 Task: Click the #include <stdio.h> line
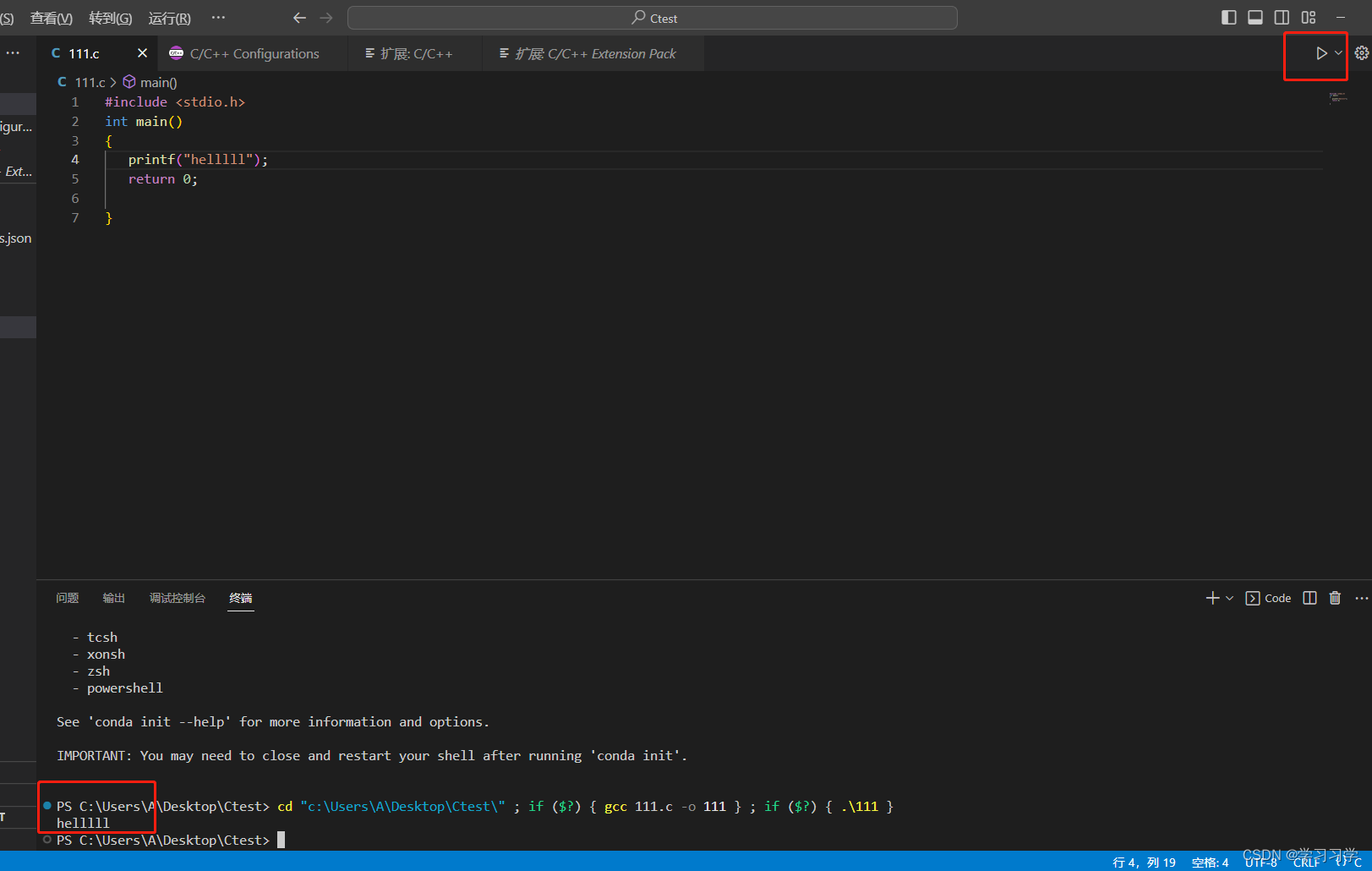(175, 102)
